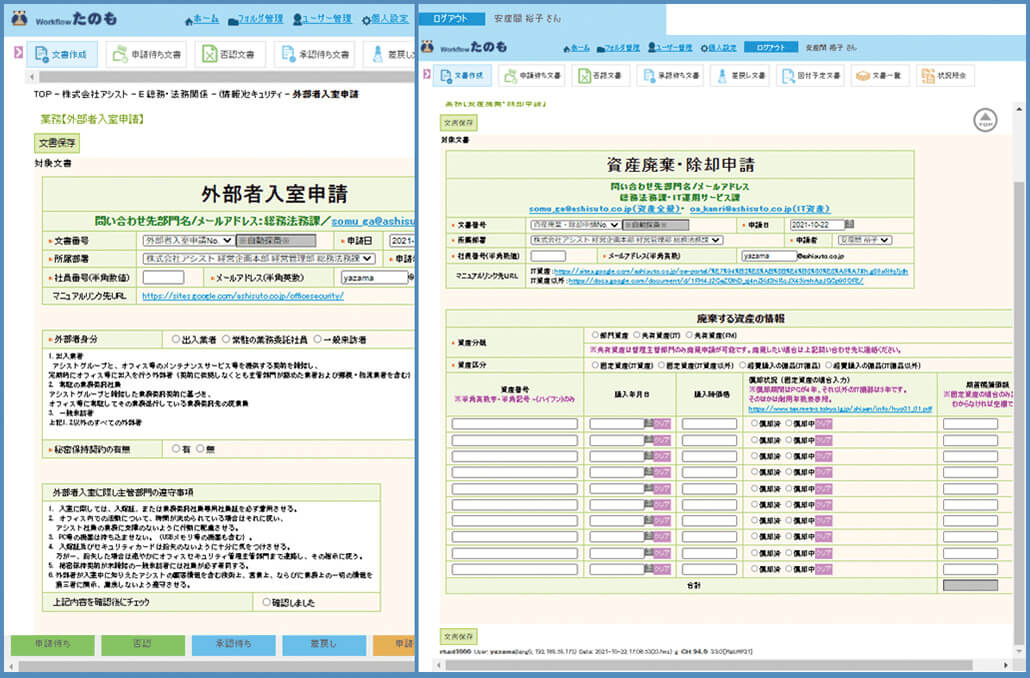Click ユーザー管理 link in right window header

[x=674, y=48]
